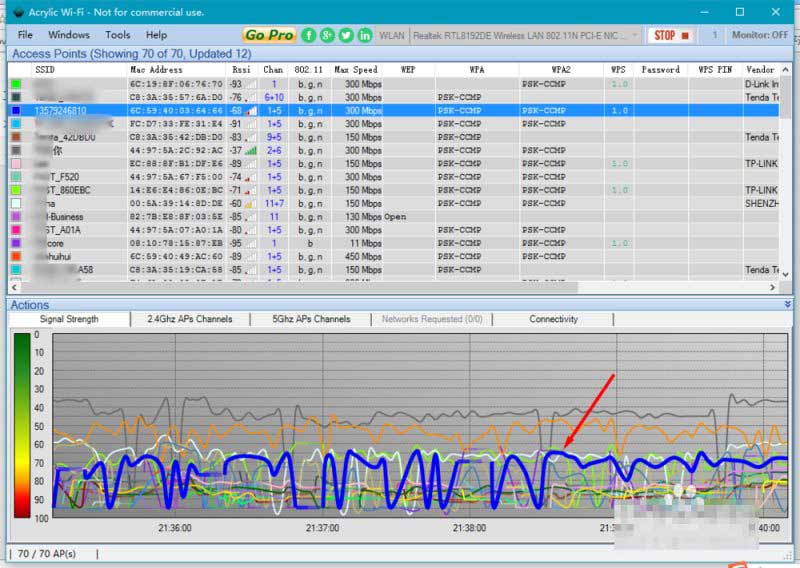The width and height of the screenshot is (800, 568).
Task: Switch to the Connectivity tab
Action: [553, 319]
